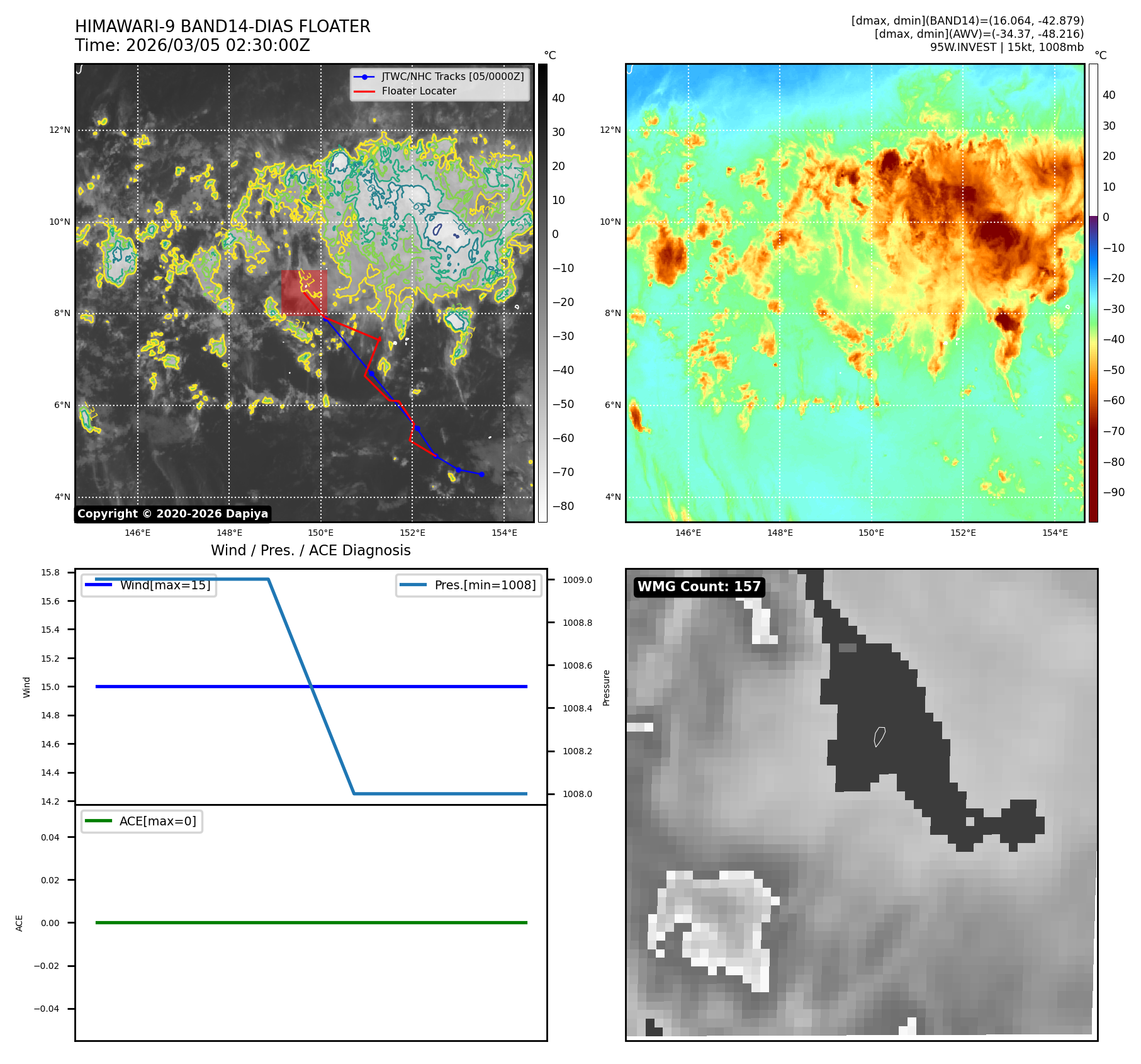Click the 95W.INVEST status text
Screen dimensions: 1141x1064
coord(1006,47)
